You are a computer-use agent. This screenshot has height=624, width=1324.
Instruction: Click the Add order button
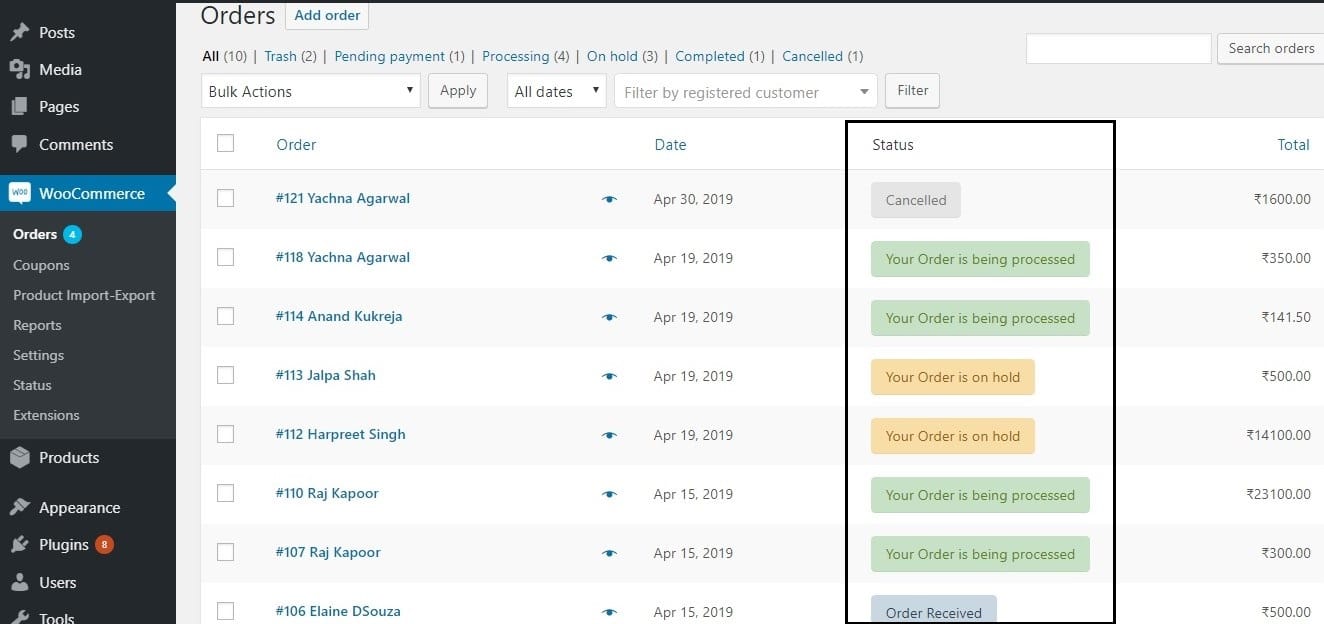(327, 15)
